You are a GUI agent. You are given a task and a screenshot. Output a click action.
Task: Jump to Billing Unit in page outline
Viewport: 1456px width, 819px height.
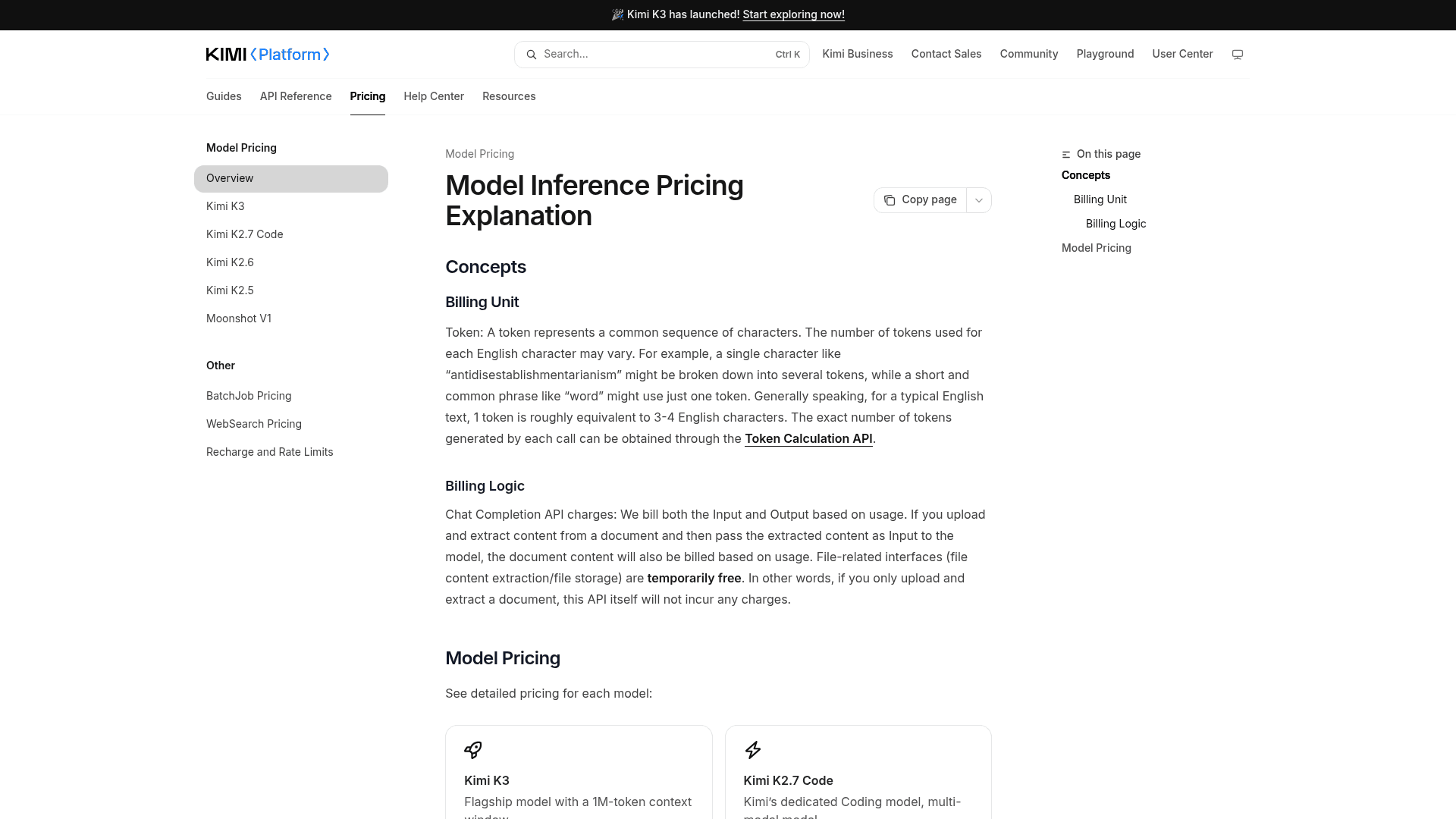1100,199
